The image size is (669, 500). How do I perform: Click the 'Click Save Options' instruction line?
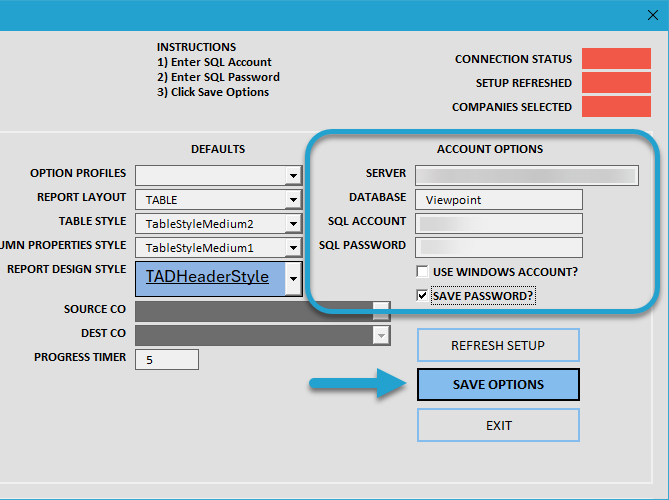tap(213, 92)
